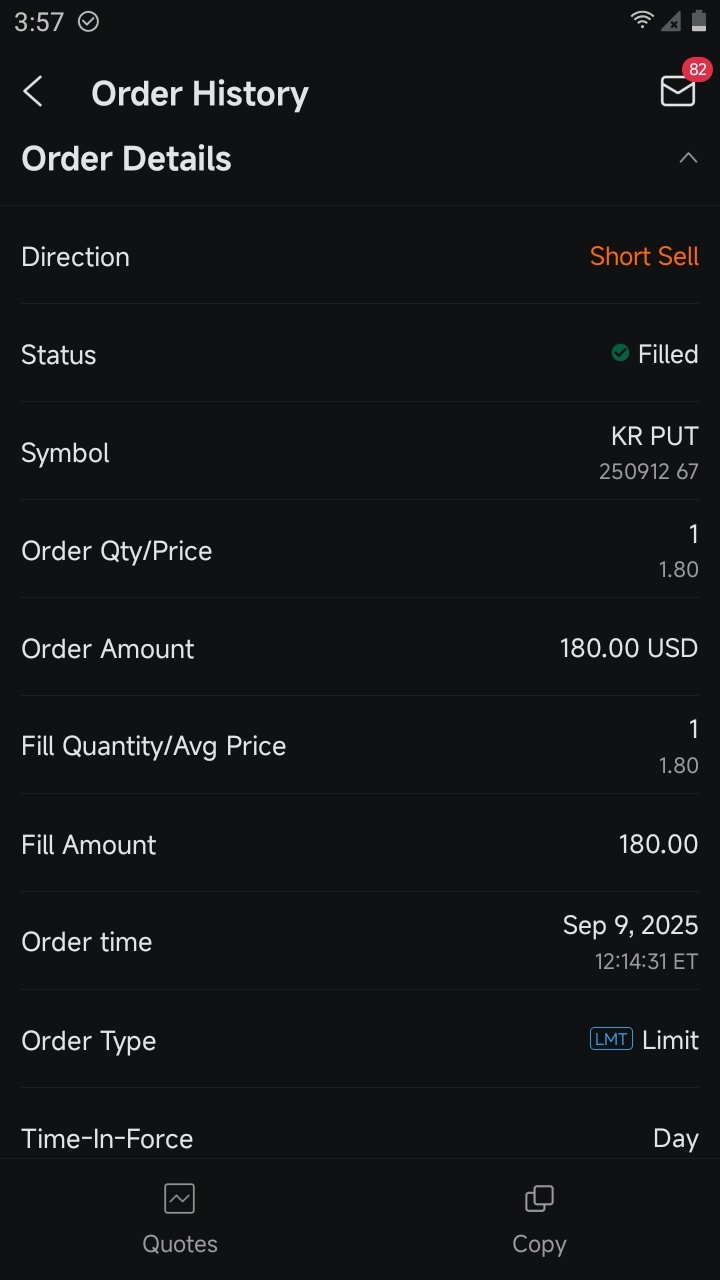Screen dimensions: 720x1280
Task: Open the messages envelope icon
Action: point(677,91)
